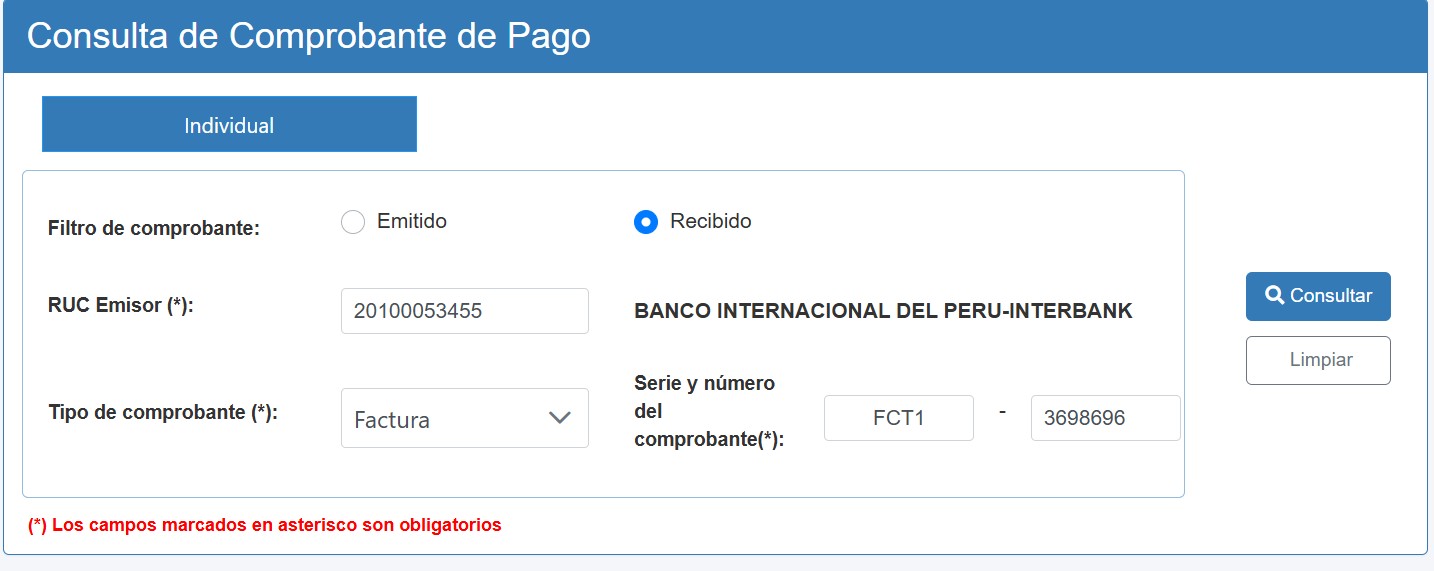The height and width of the screenshot is (571, 1434).
Task: Switch to the Individual tab
Action: pos(229,125)
